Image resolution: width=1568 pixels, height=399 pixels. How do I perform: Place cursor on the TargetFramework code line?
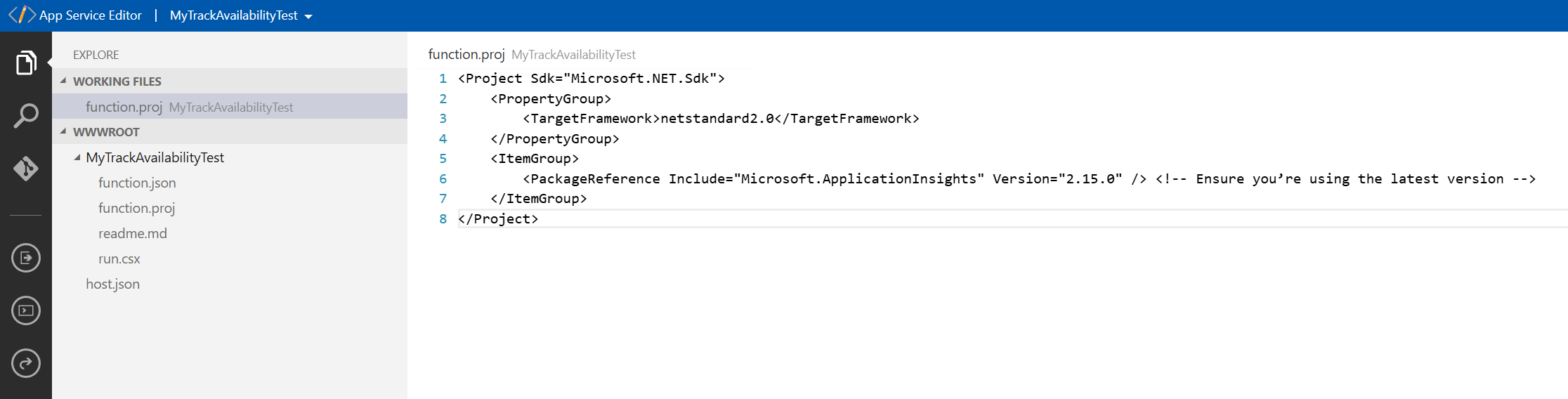point(720,119)
